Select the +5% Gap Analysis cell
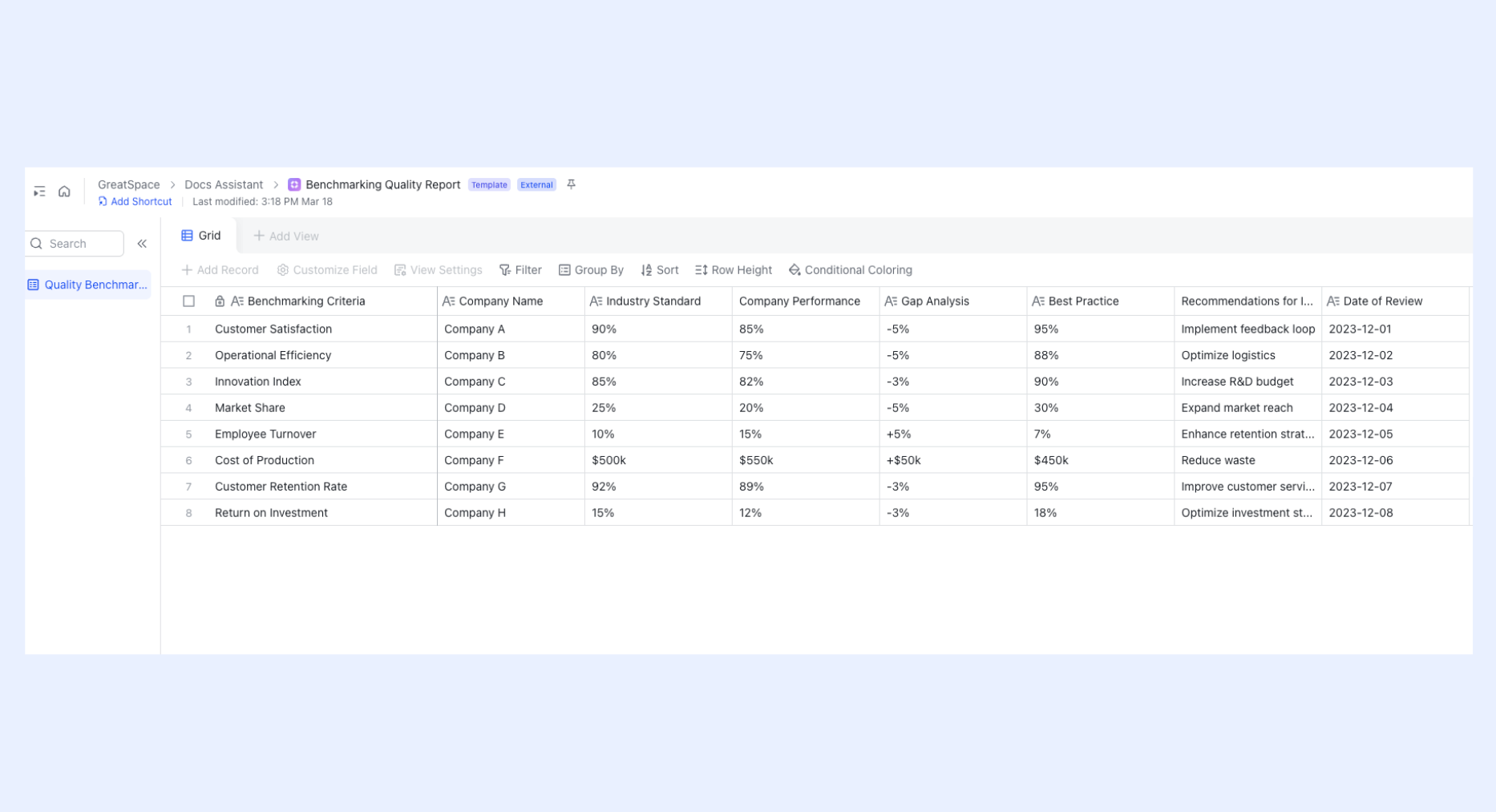Image resolution: width=1496 pixels, height=812 pixels. tap(953, 434)
